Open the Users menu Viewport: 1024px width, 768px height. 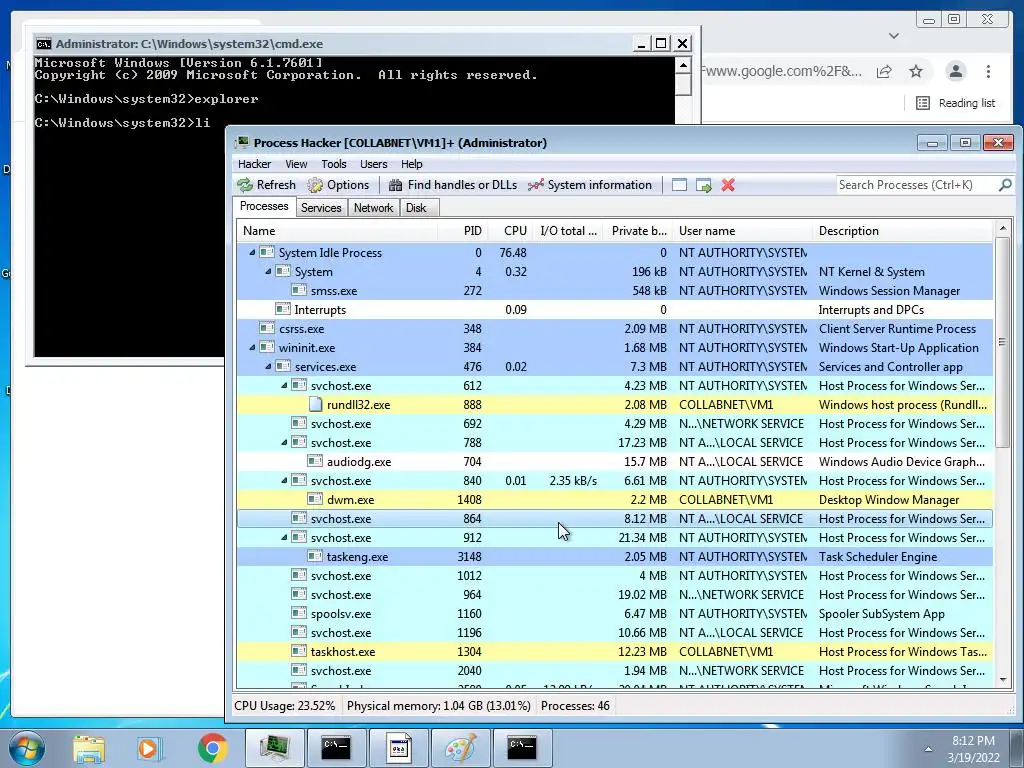(374, 164)
